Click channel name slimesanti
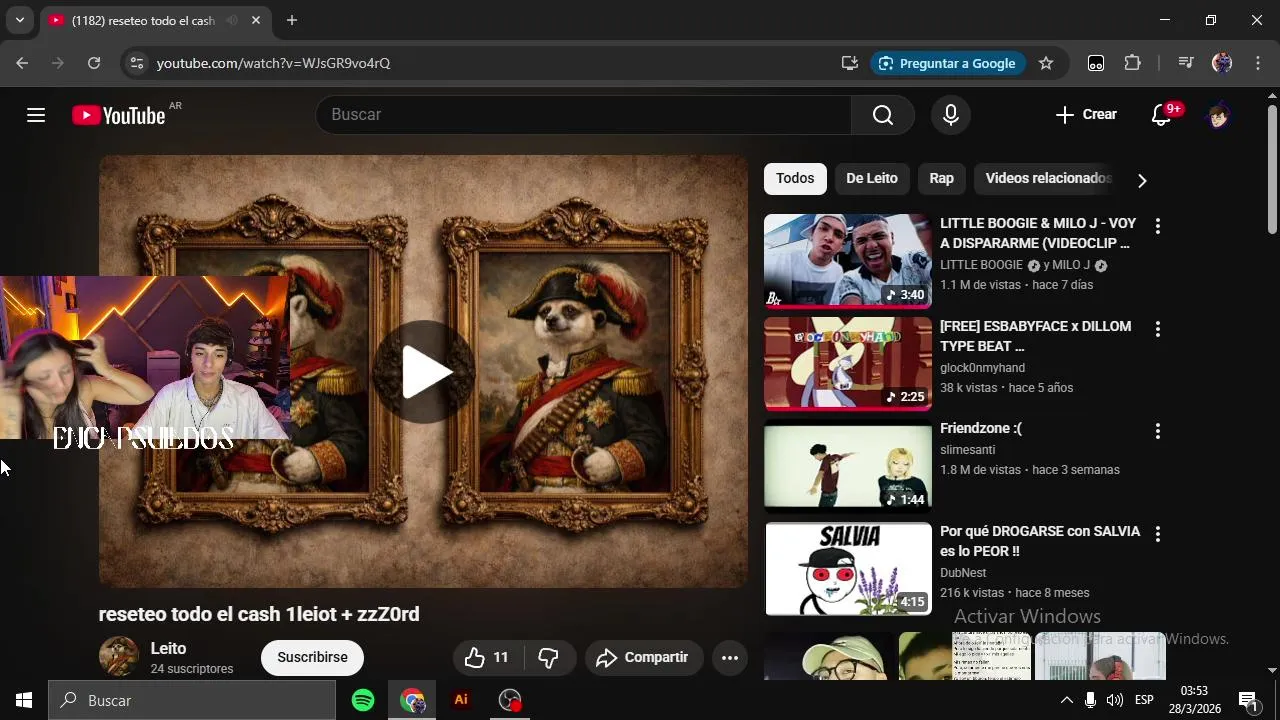Screen dimensions: 1280x720 click(967, 450)
